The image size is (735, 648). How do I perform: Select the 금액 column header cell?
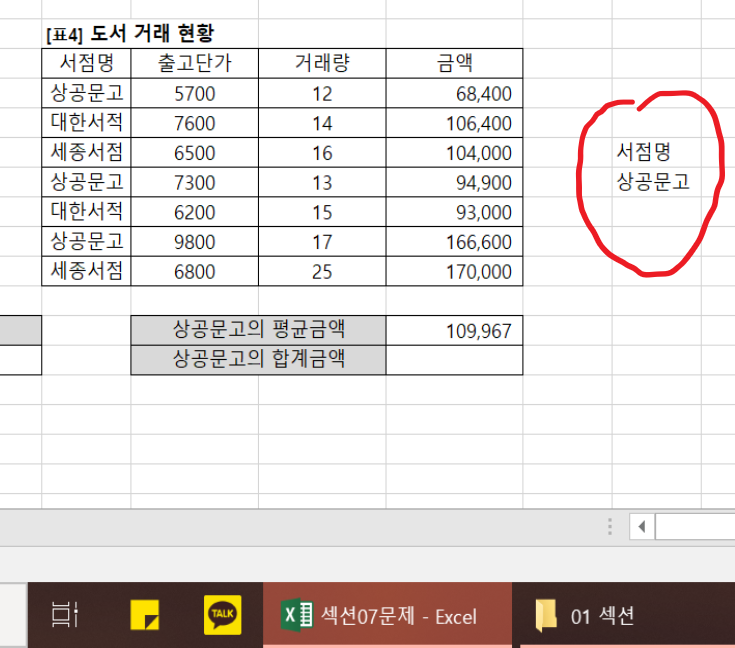[454, 63]
